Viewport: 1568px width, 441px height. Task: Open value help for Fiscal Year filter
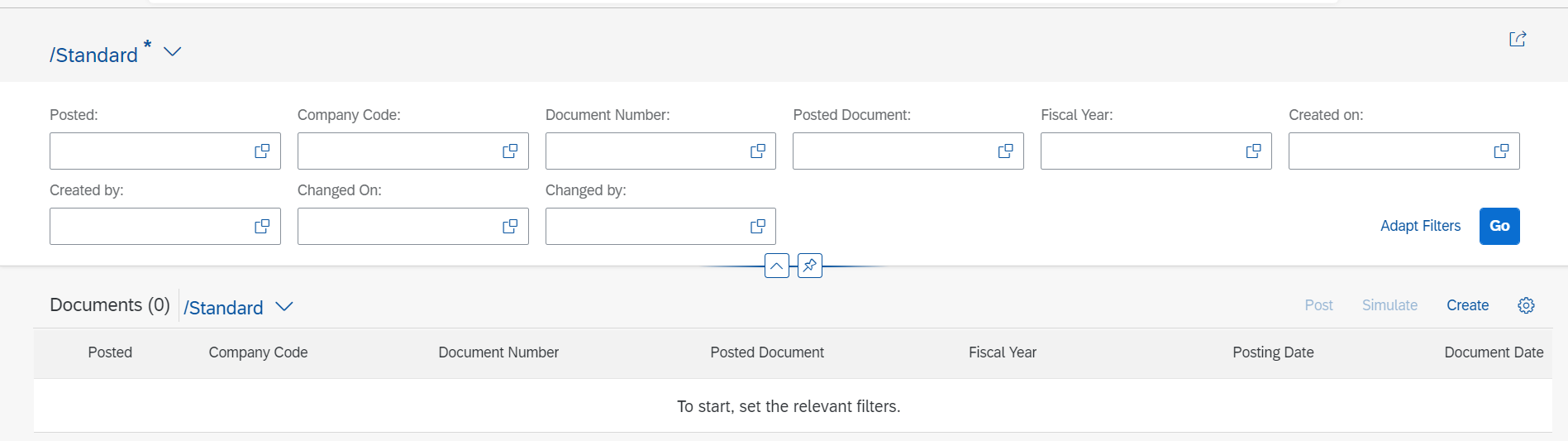point(1253,151)
